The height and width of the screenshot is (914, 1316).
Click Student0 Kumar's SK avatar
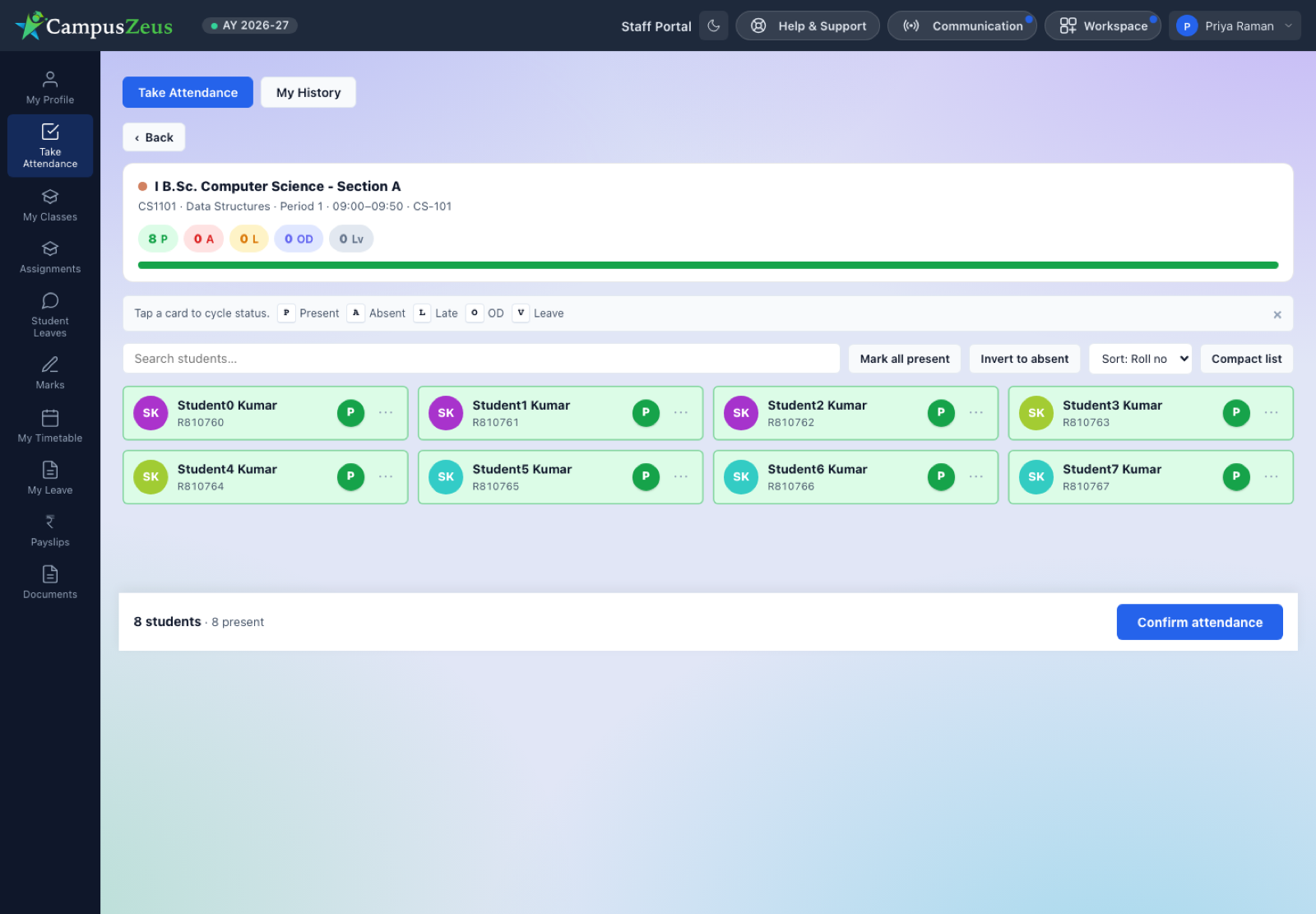pyautogui.click(x=151, y=413)
